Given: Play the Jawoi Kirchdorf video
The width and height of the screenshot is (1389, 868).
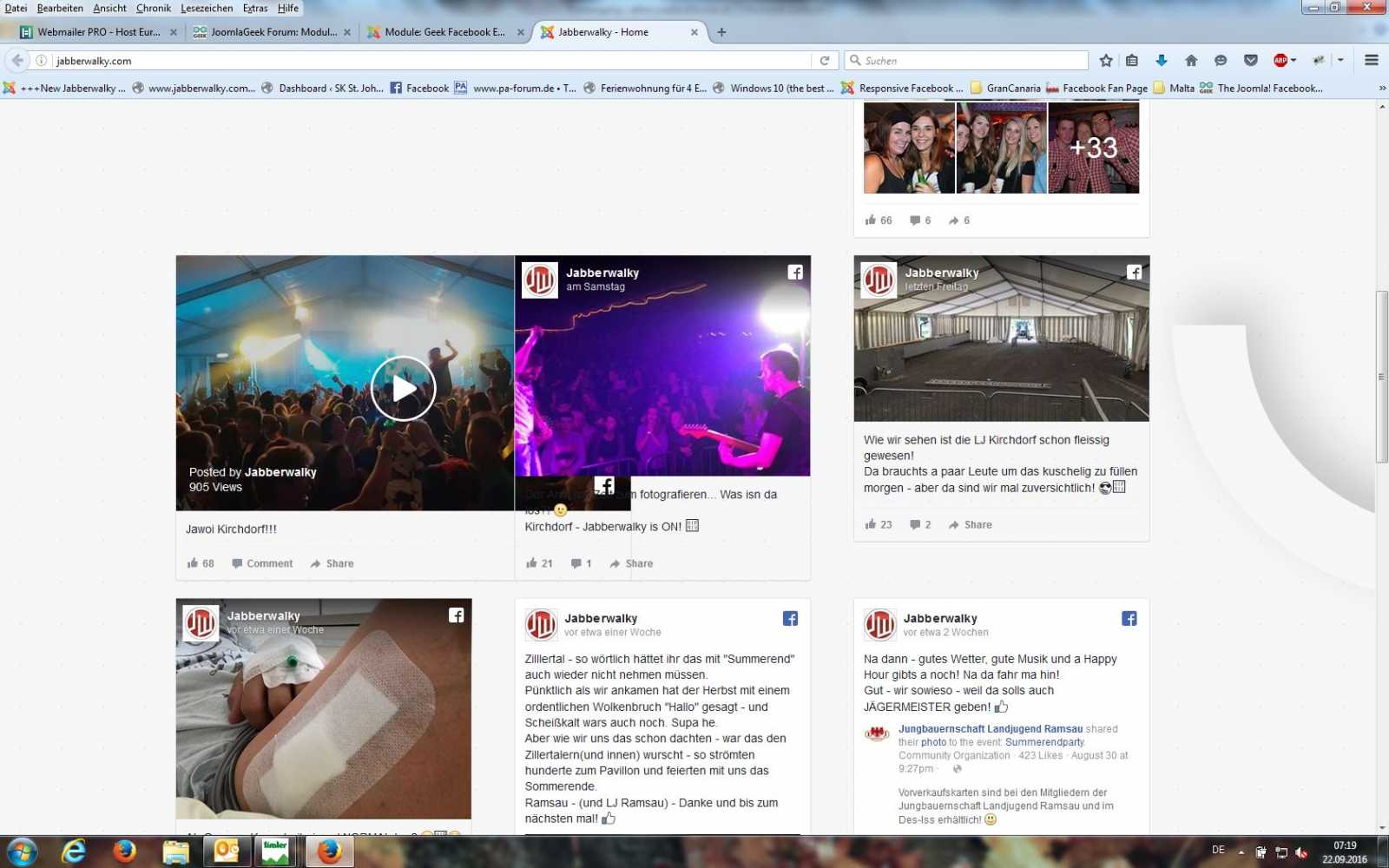Looking at the screenshot, I should [403, 388].
